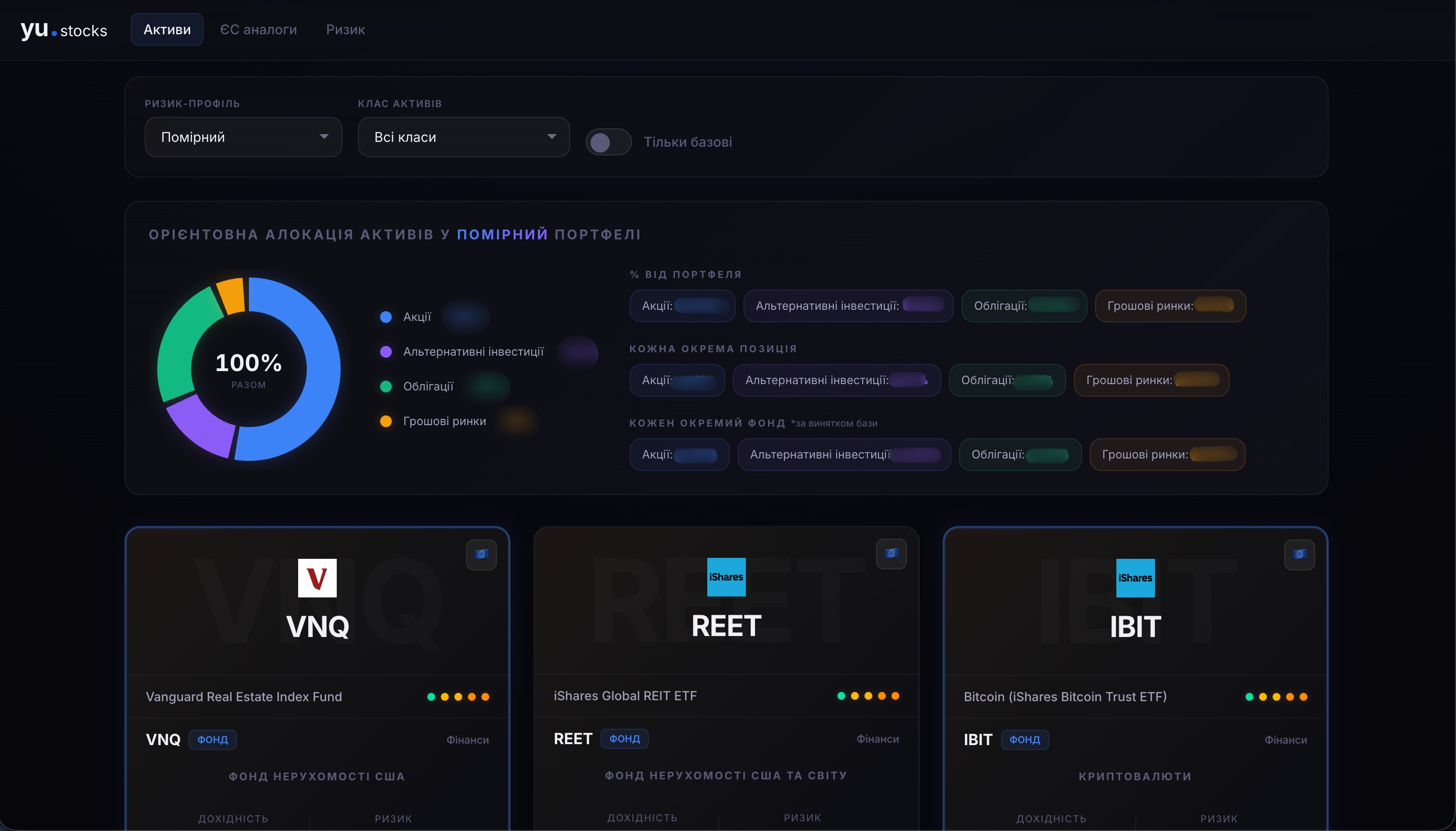The height and width of the screenshot is (831, 1456).
Task: Click the purple Альтернативні інвестиції legend dot
Action: 385,352
